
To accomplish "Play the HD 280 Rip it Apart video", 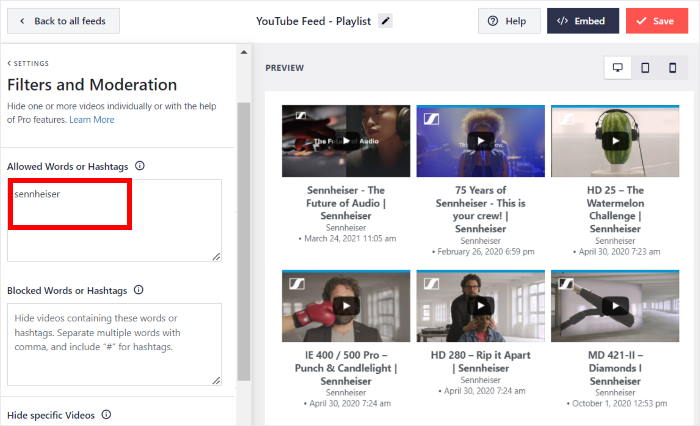I will pos(480,306).
